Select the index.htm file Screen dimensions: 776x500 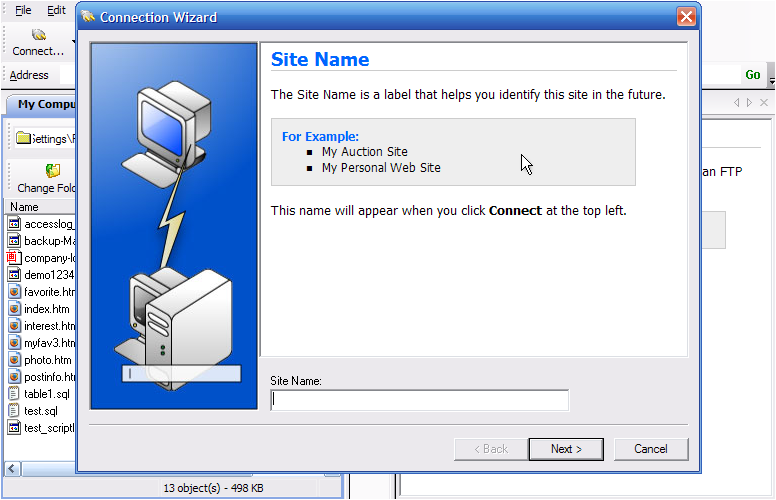click(x=48, y=309)
